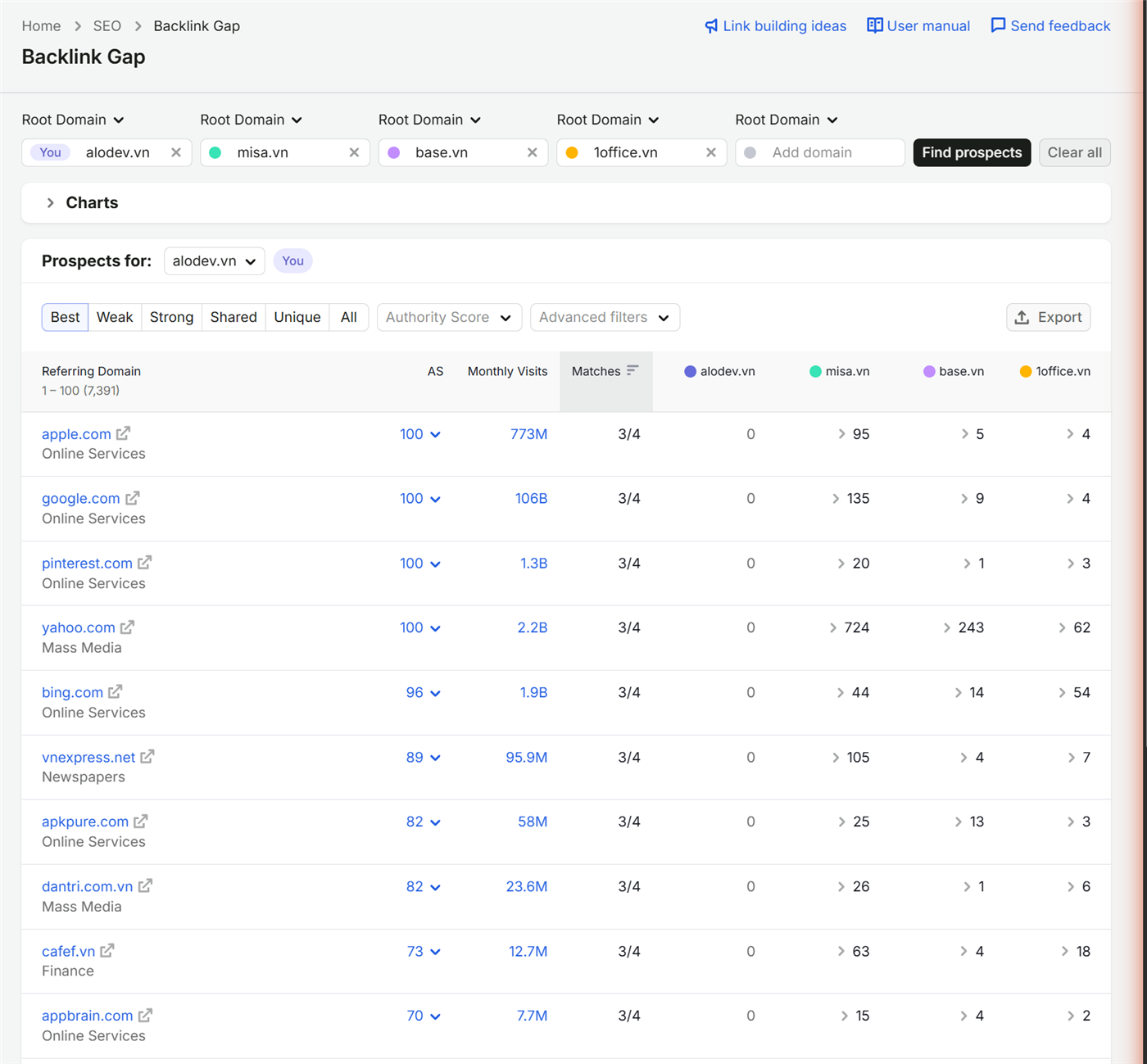The image size is (1147, 1064).
Task: Remove alodev.vn domain with X icon
Action: tap(176, 152)
